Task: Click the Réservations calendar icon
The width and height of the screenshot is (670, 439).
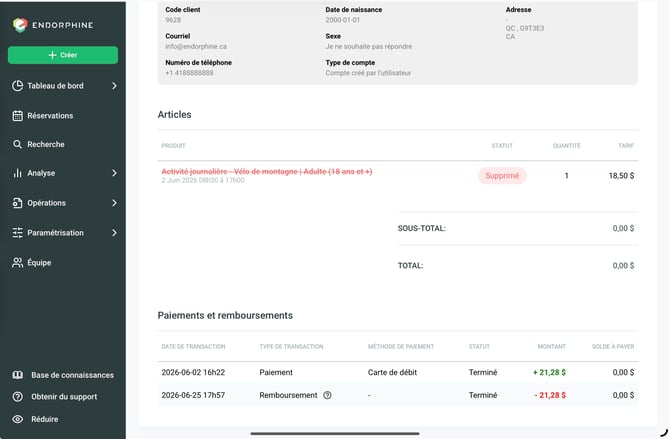Action: pos(18,116)
